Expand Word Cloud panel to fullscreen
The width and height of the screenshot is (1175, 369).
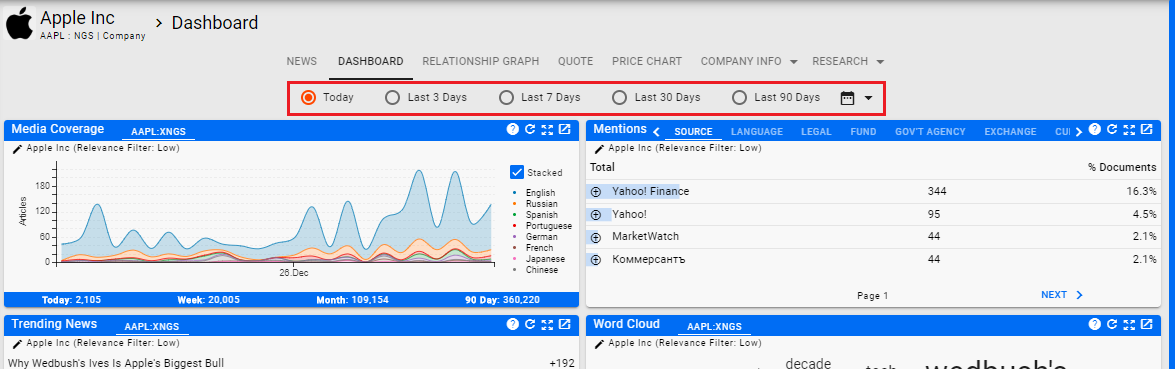point(1129,324)
